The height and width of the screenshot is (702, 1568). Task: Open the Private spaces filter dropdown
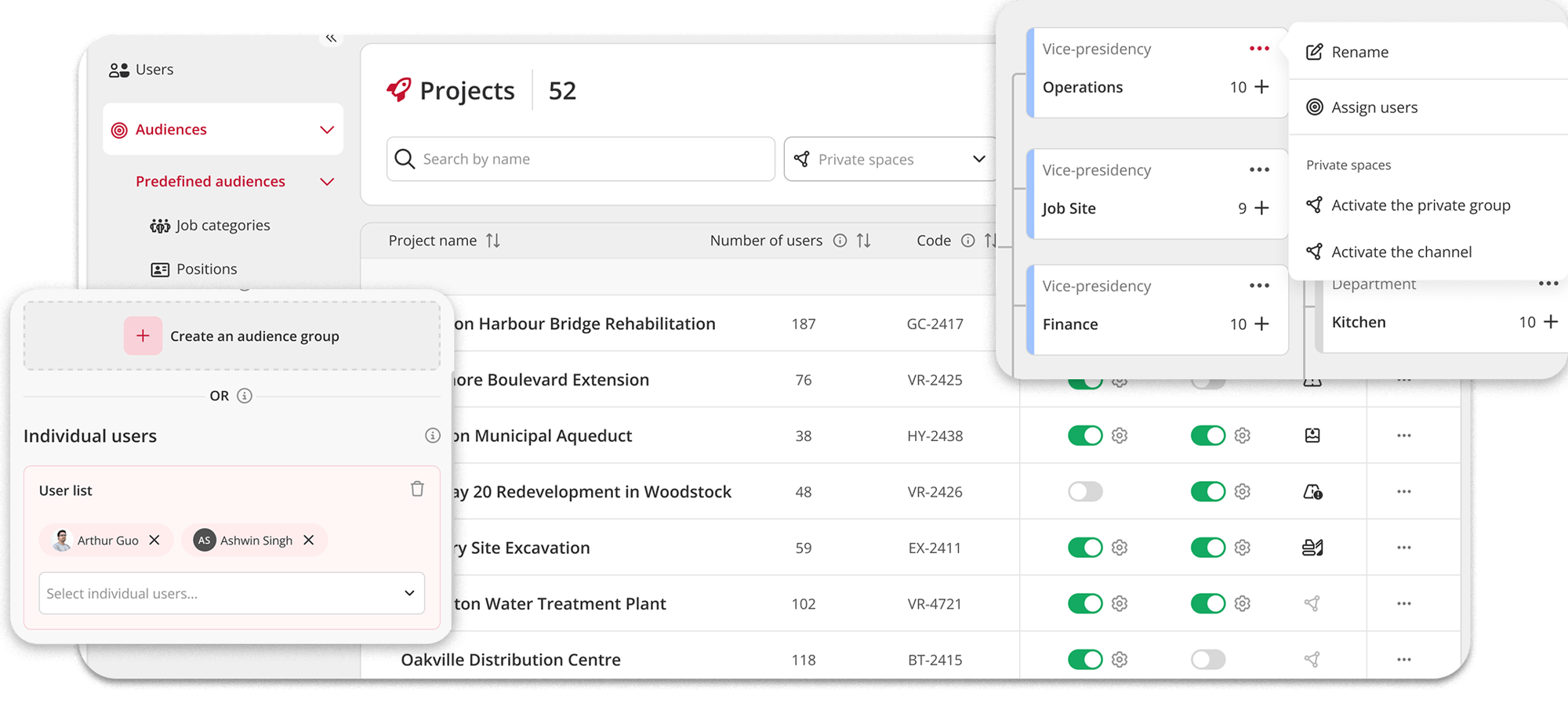tap(891, 159)
